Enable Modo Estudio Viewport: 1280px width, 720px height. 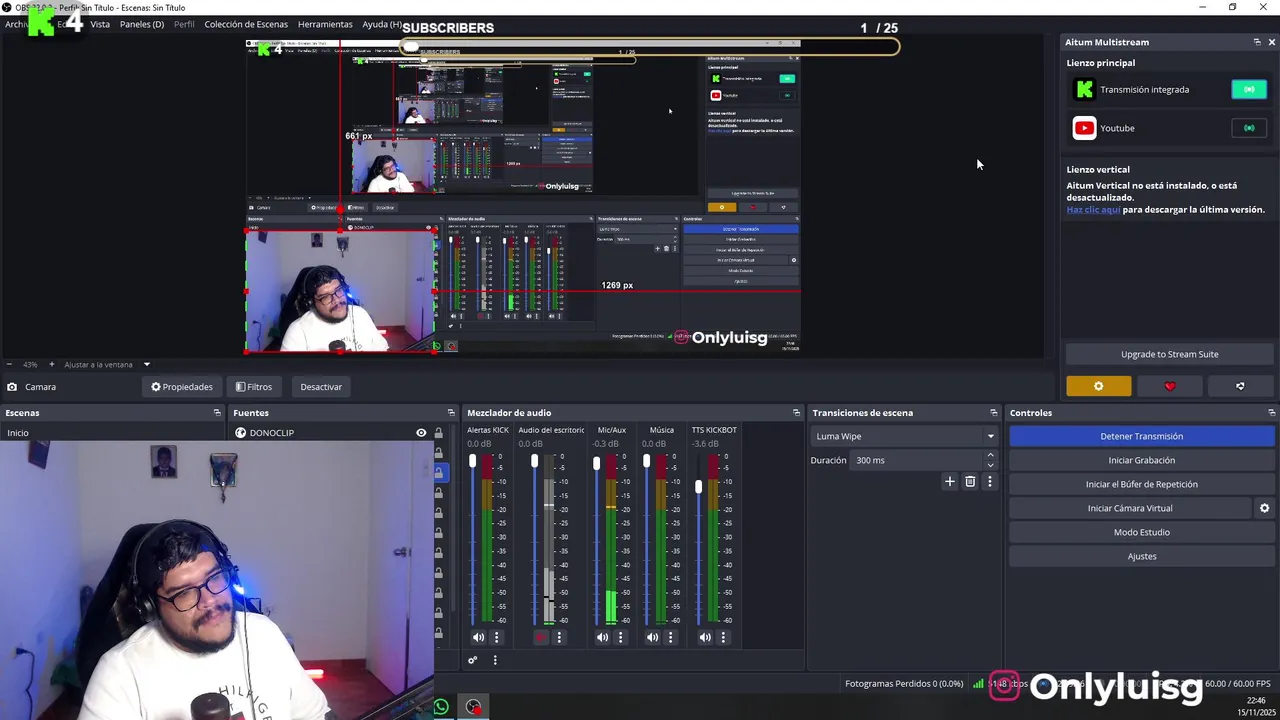[1141, 532]
